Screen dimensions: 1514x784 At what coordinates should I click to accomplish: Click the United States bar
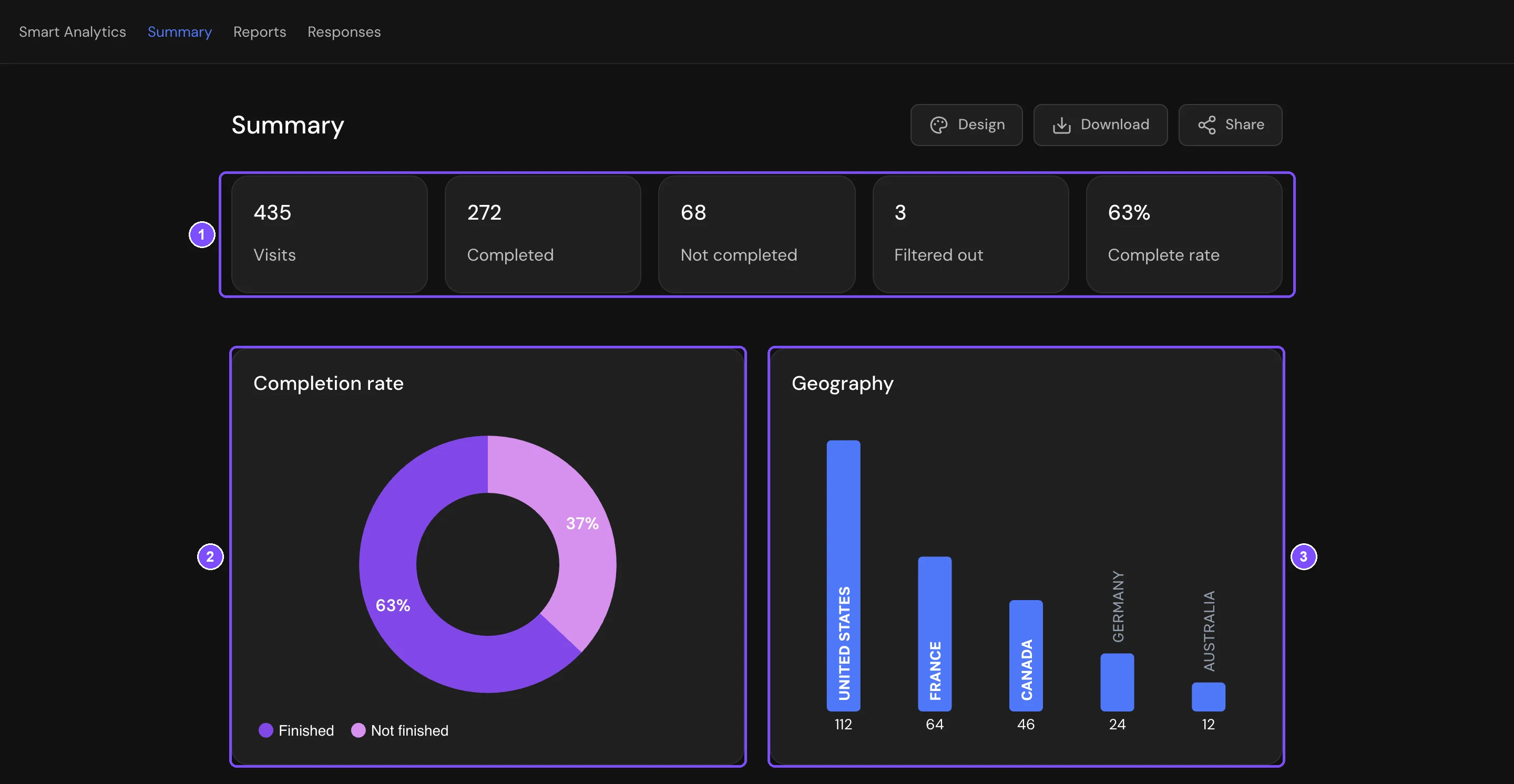[843, 575]
